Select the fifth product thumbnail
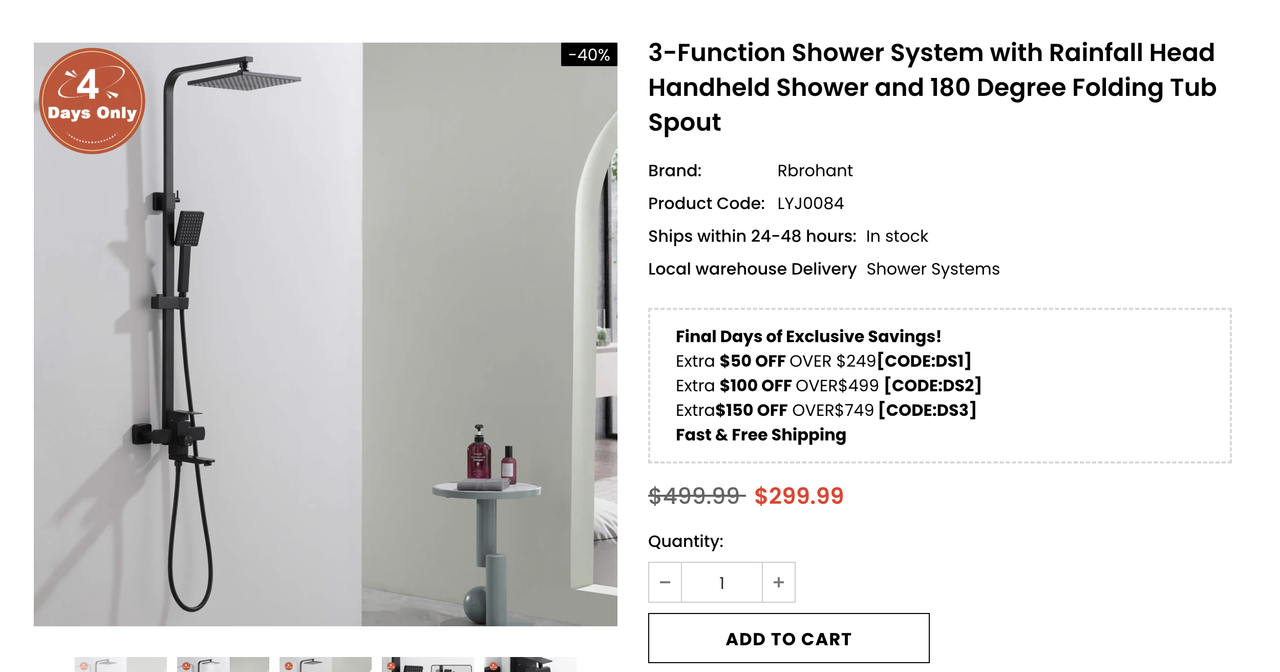This screenshot has width=1280, height=672. (x=530, y=664)
